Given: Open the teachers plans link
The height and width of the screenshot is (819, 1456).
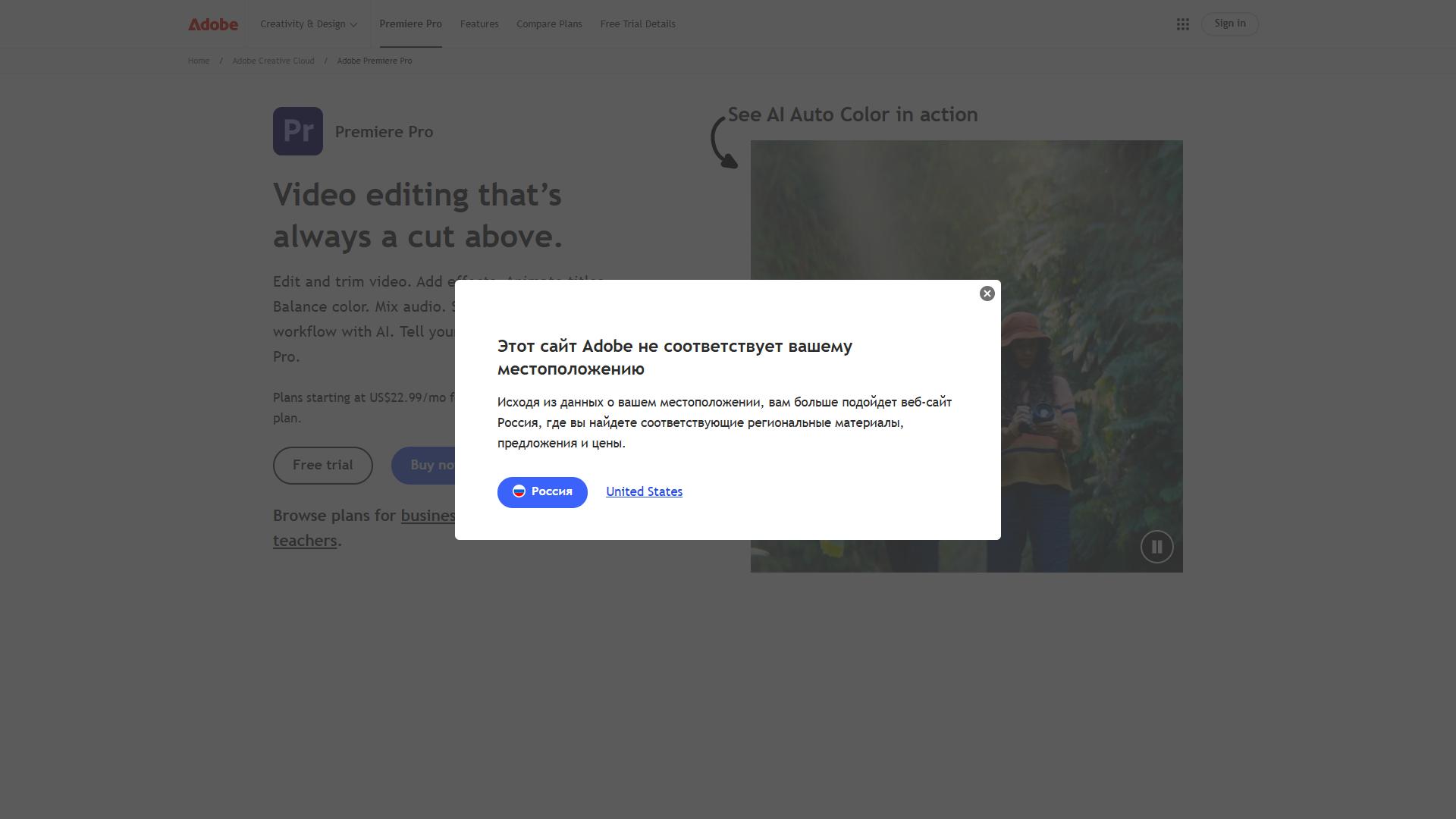Looking at the screenshot, I should [x=305, y=541].
